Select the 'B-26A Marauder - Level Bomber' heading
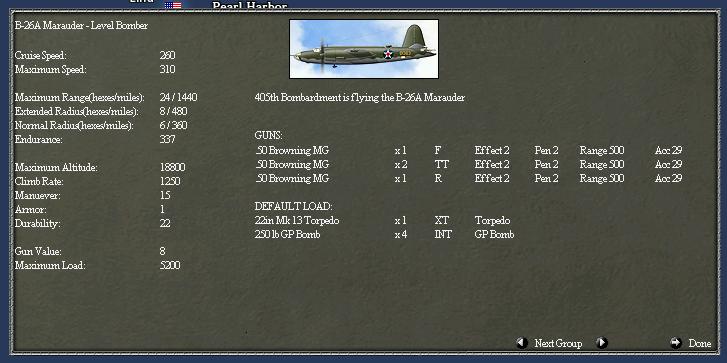The image size is (727, 363). pyautogui.click(x=81, y=25)
